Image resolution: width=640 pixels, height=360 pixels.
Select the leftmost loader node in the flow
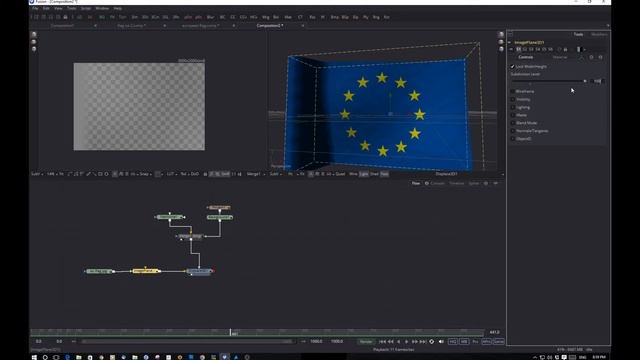(x=99, y=271)
